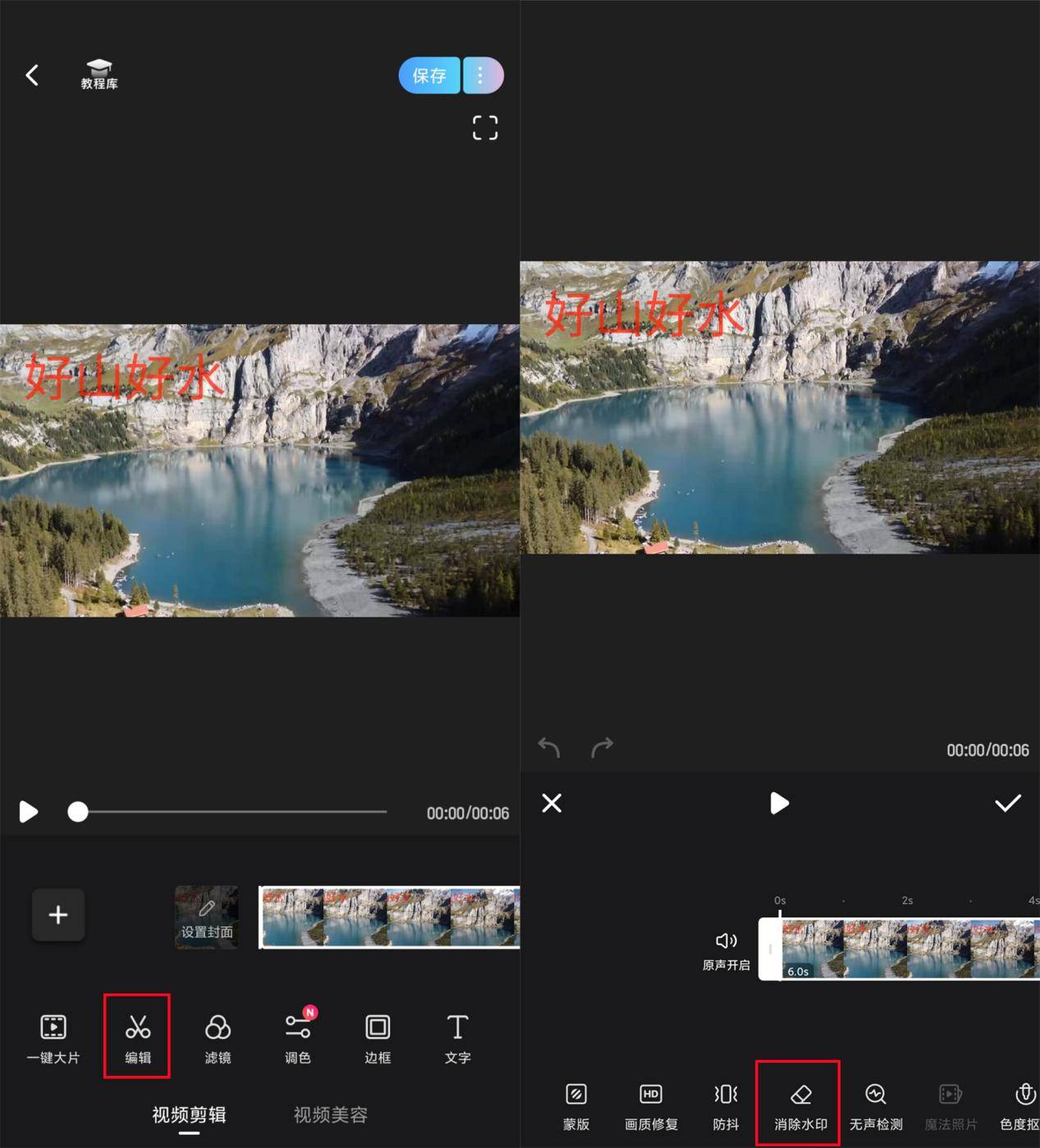
Task: Open the 滤镜 filter tool
Action: coord(218,1036)
